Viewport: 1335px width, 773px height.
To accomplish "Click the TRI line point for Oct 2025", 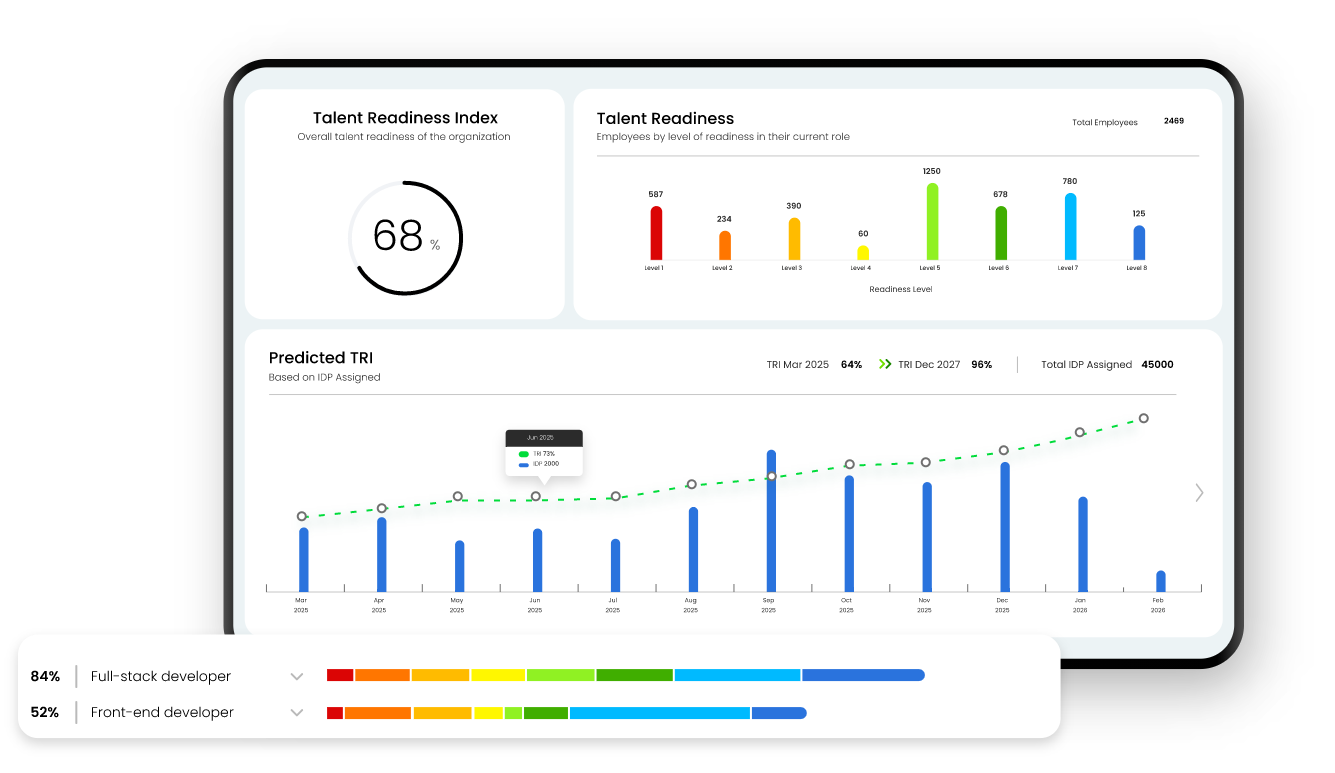I will click(x=850, y=464).
